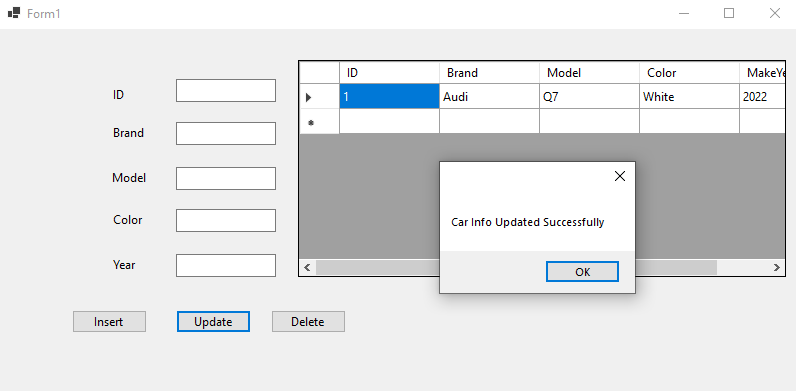Focus the Year text field
The width and height of the screenshot is (796, 391).
point(226,266)
